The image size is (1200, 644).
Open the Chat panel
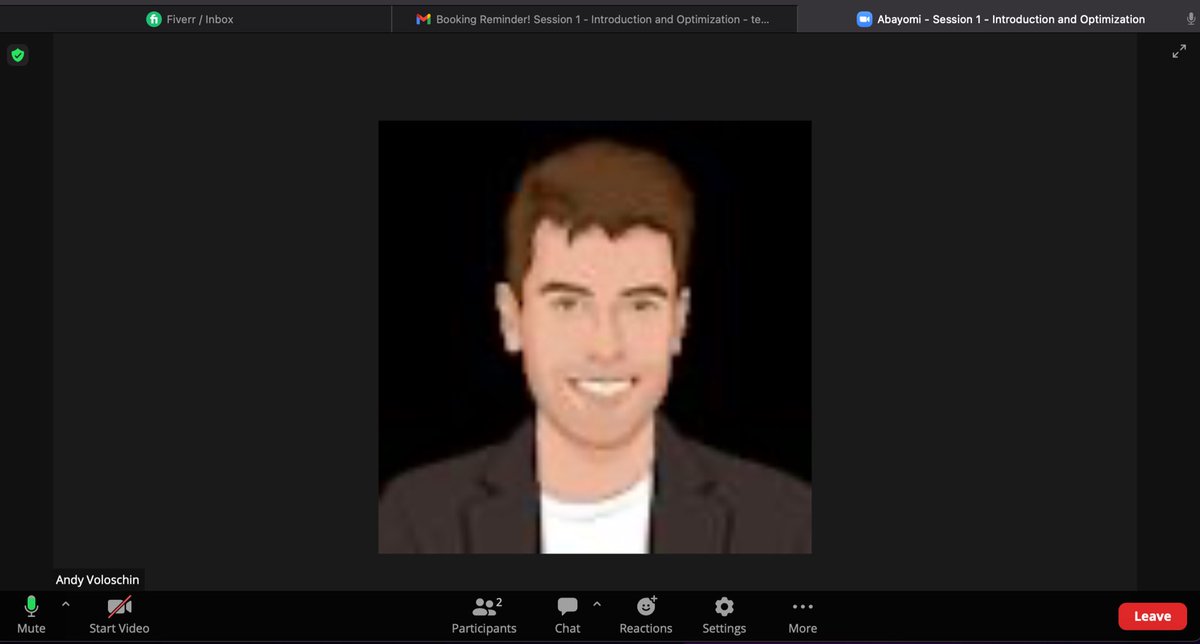(x=567, y=614)
